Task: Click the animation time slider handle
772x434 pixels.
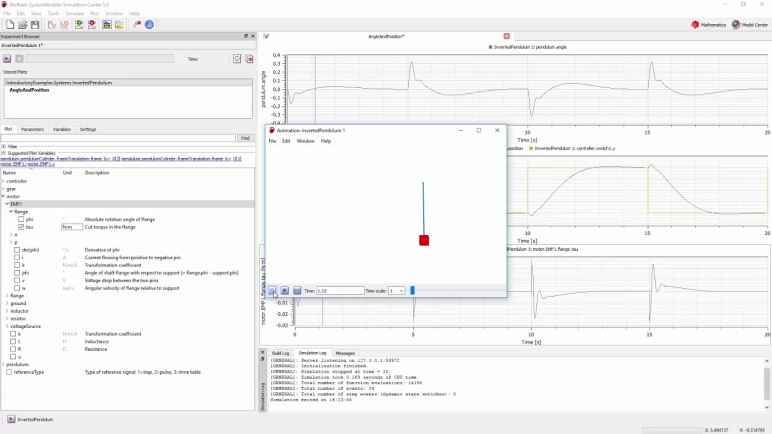Action: [x=412, y=291]
